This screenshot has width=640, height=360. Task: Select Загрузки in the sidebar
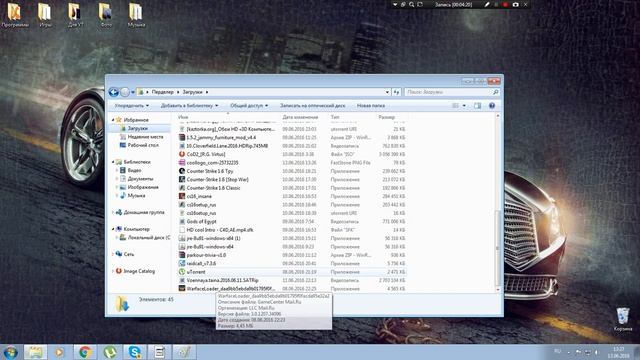(138, 129)
